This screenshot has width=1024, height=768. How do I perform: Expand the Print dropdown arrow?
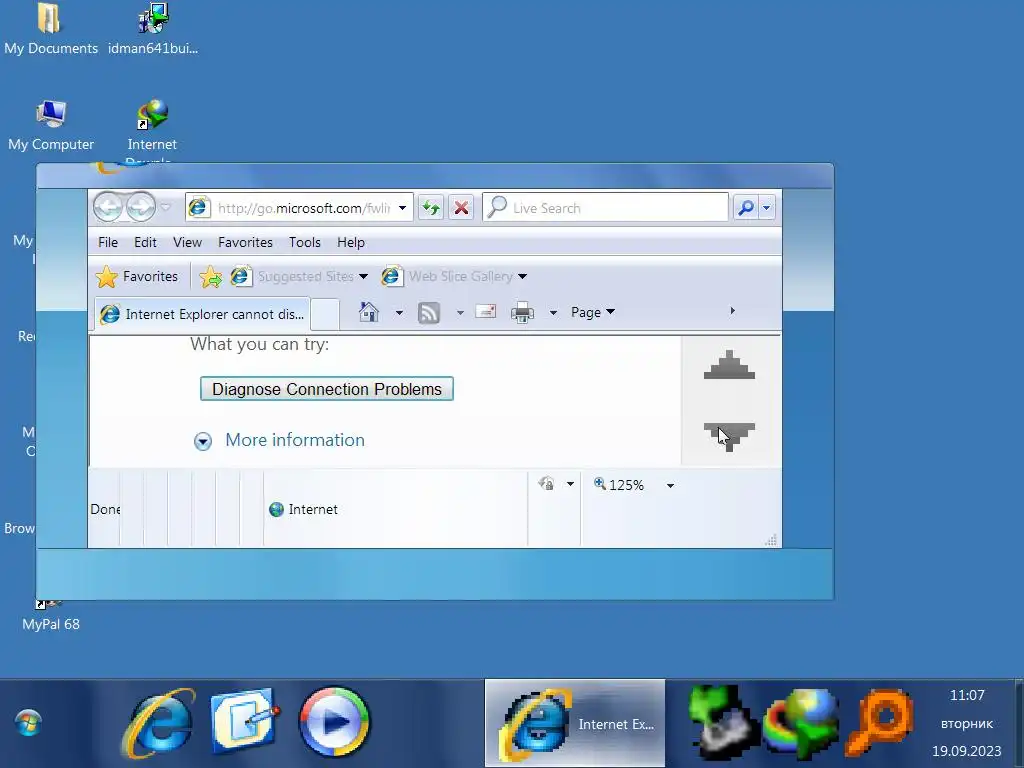[x=553, y=313]
